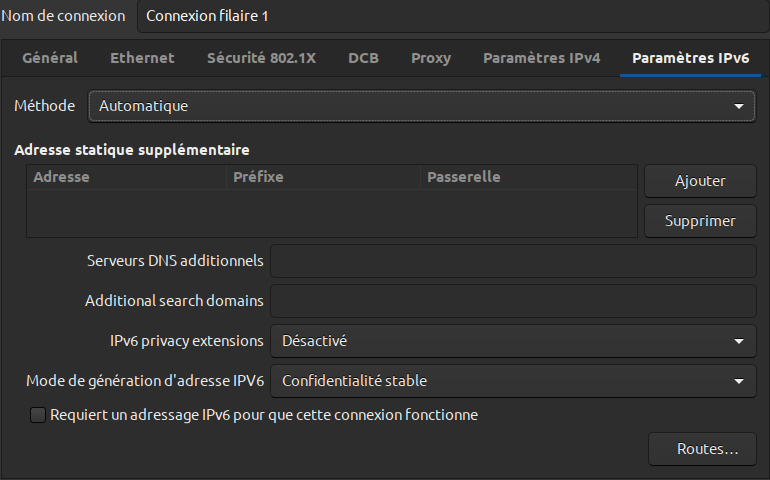Open the Général tab
Screen dimensions: 770x480
(x=50, y=58)
